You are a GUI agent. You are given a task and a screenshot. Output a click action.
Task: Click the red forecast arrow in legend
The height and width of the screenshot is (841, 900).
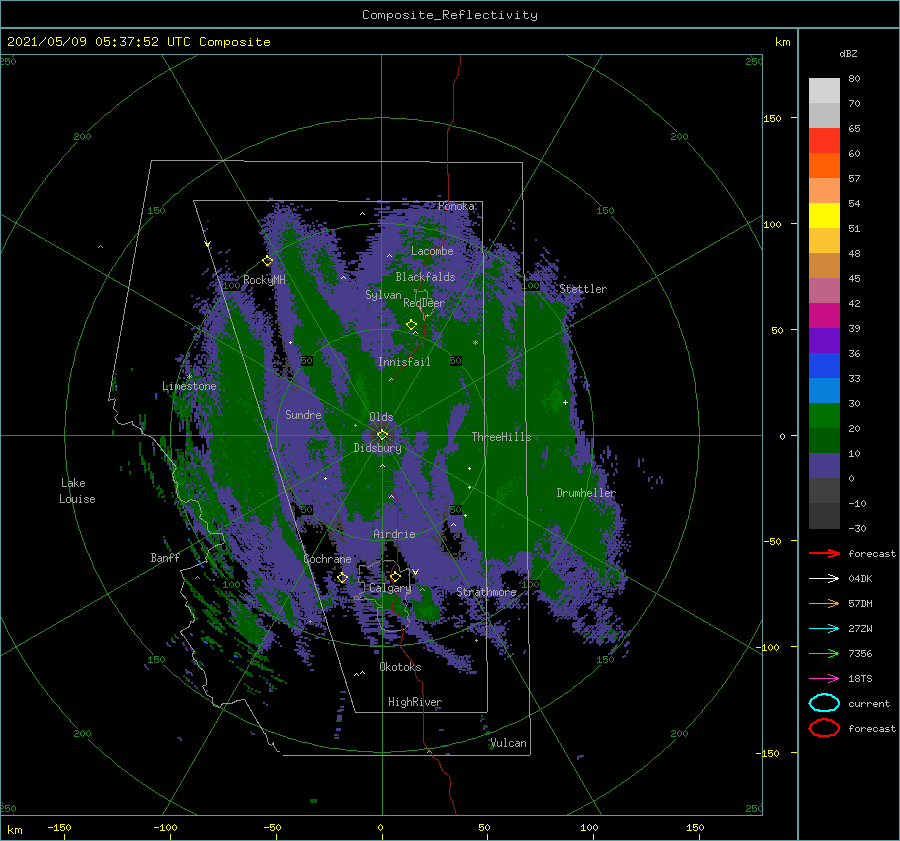click(x=824, y=553)
